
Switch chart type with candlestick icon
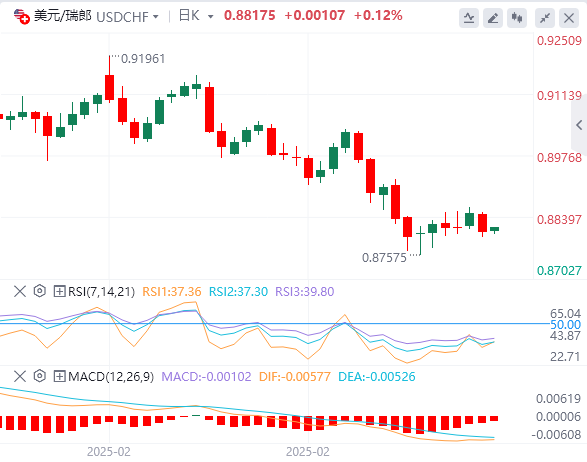click(517, 18)
